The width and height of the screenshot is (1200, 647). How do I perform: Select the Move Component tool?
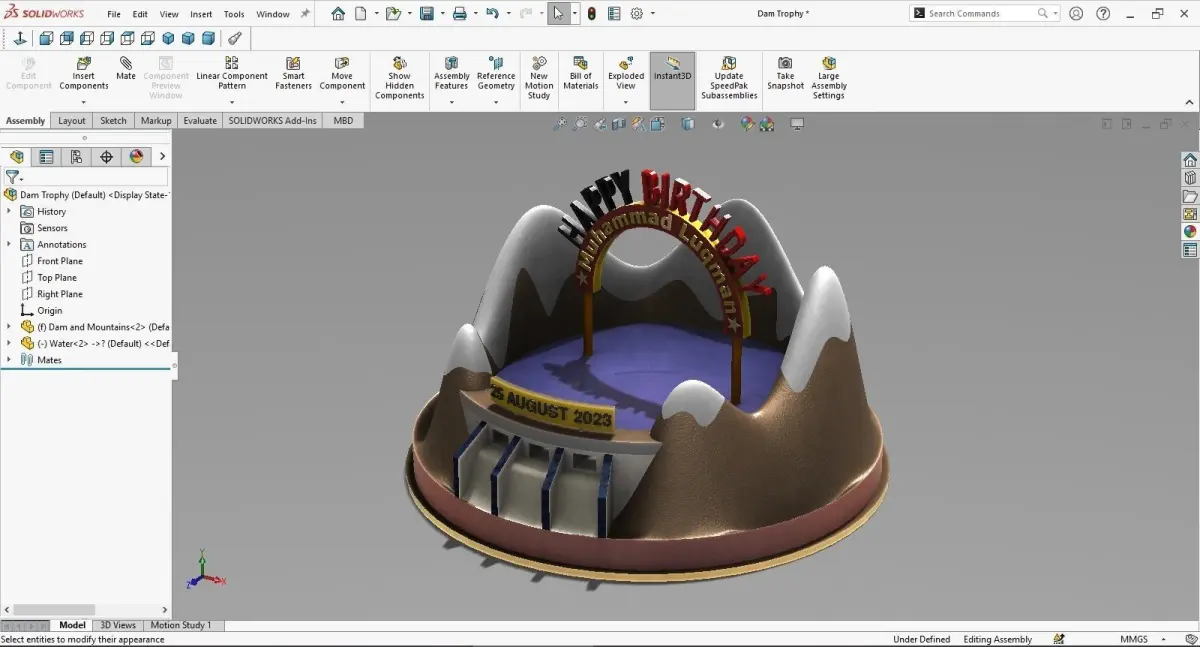click(342, 63)
